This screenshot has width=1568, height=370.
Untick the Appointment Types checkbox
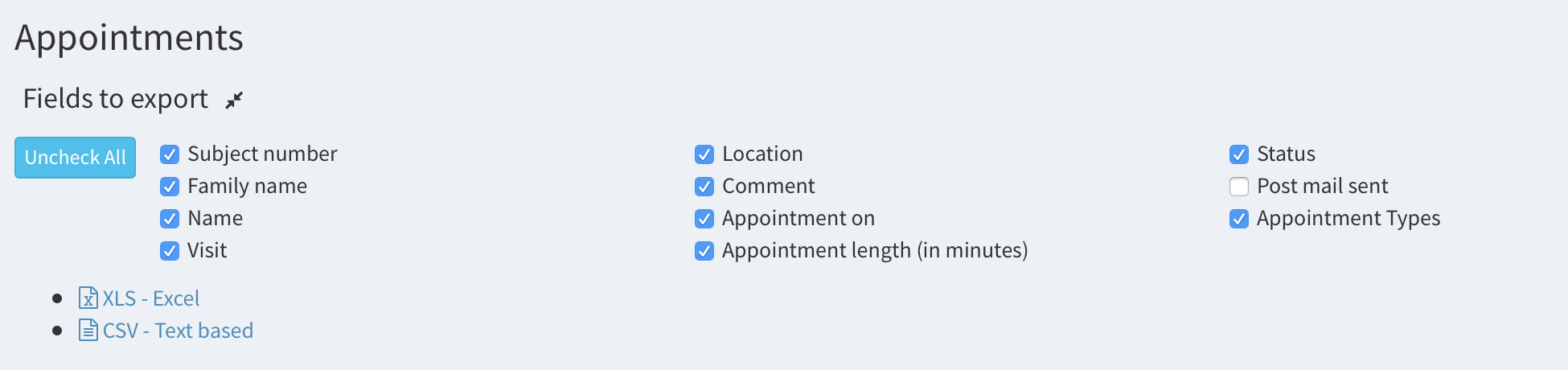click(1239, 219)
